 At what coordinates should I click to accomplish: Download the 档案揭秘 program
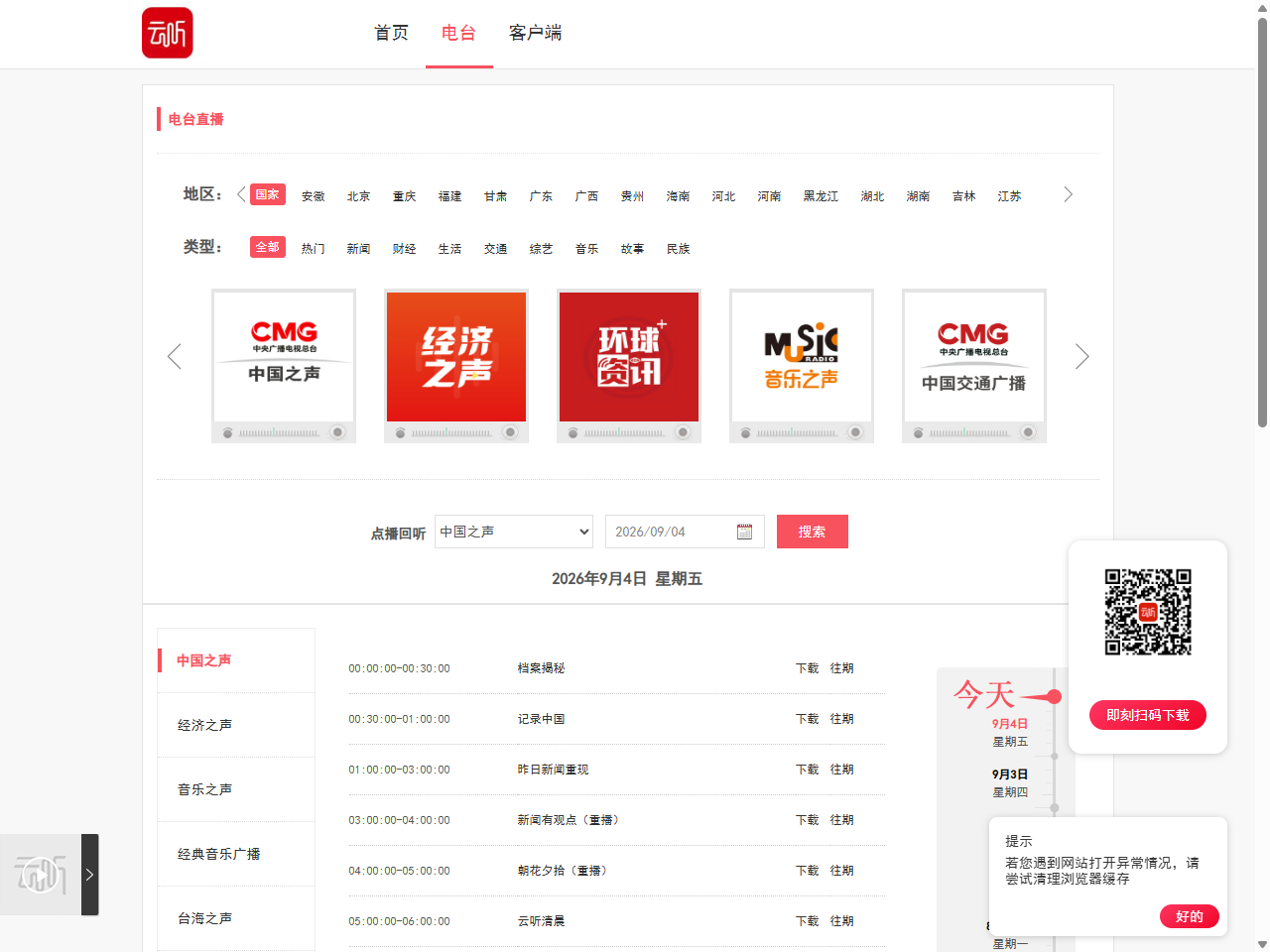point(808,668)
